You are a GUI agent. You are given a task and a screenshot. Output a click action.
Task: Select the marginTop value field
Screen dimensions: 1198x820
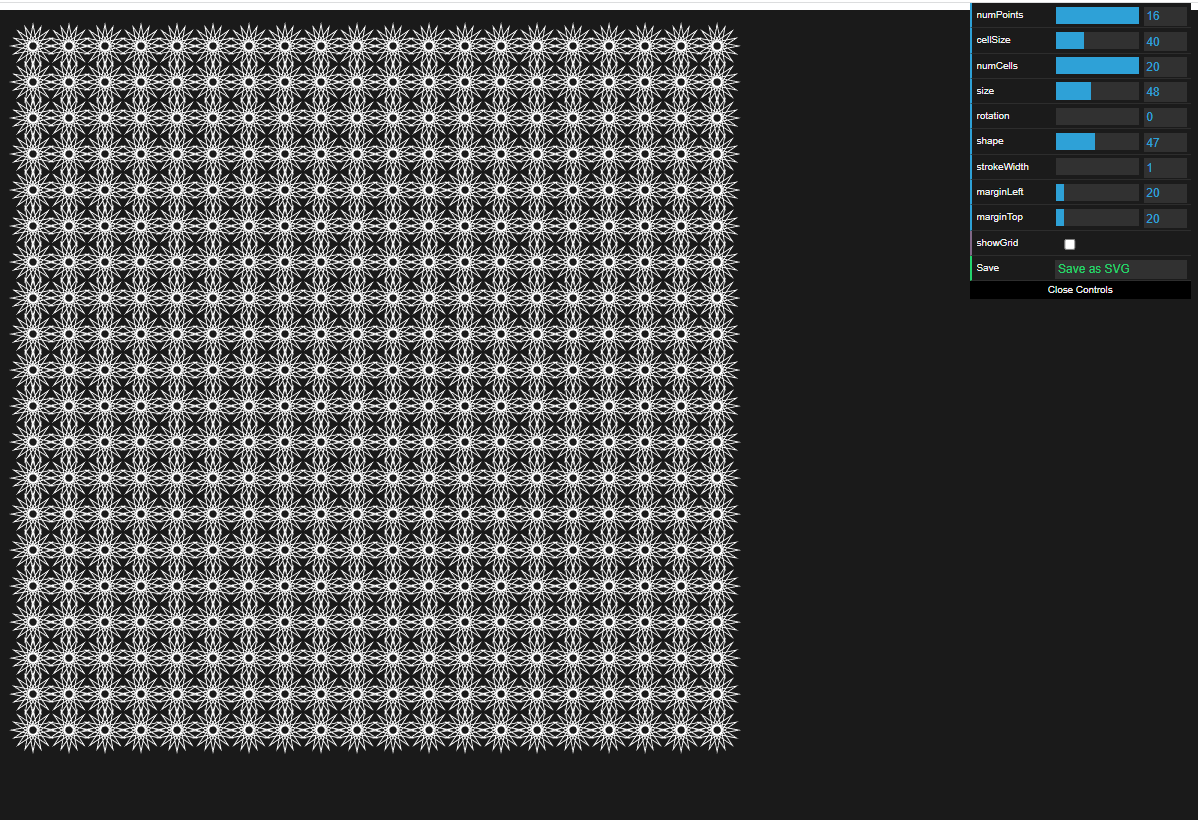(1164, 218)
